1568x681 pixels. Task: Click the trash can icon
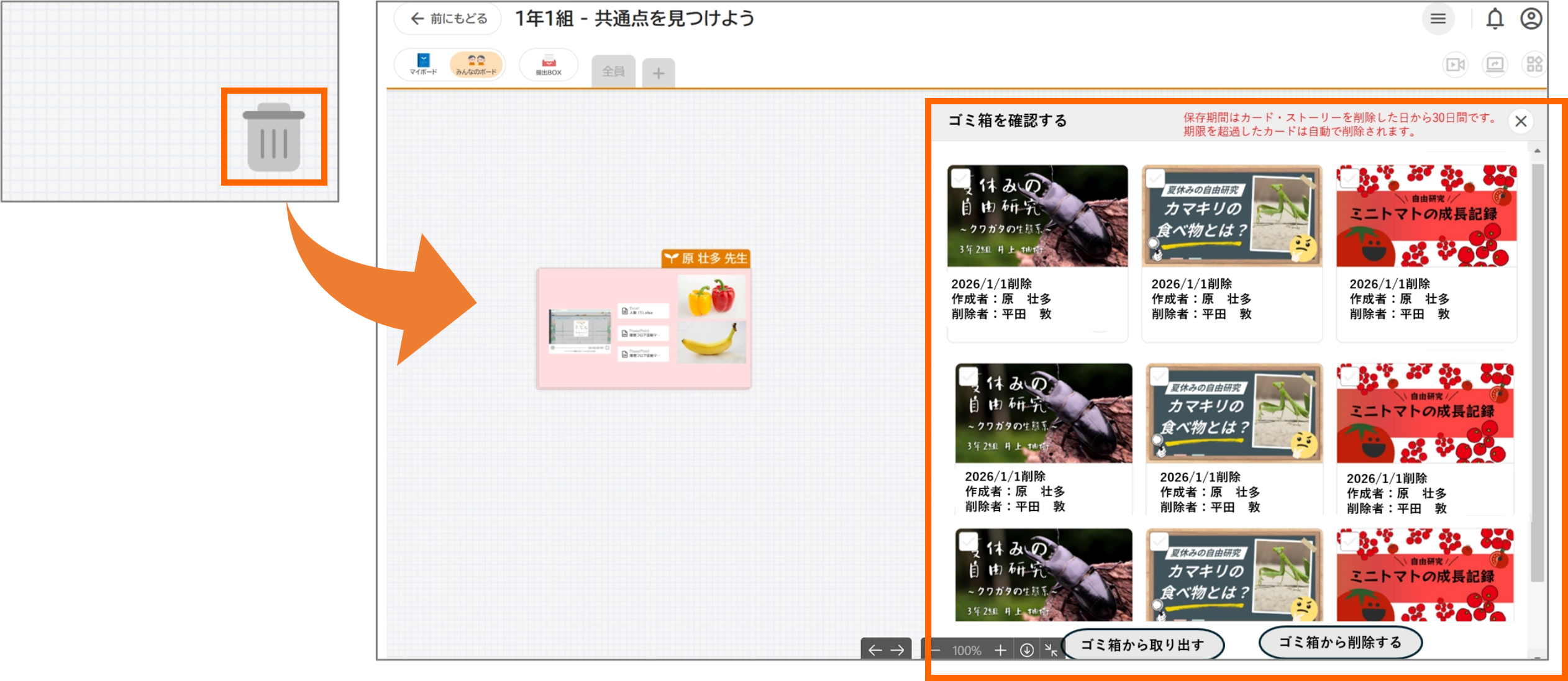pyautogui.click(x=274, y=137)
